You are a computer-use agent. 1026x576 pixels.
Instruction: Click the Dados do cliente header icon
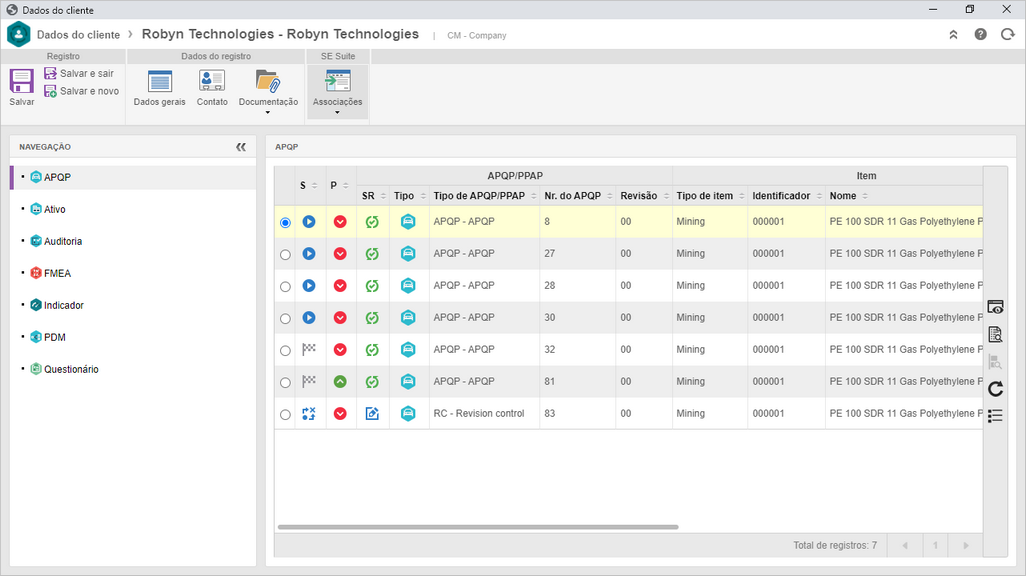(x=18, y=35)
